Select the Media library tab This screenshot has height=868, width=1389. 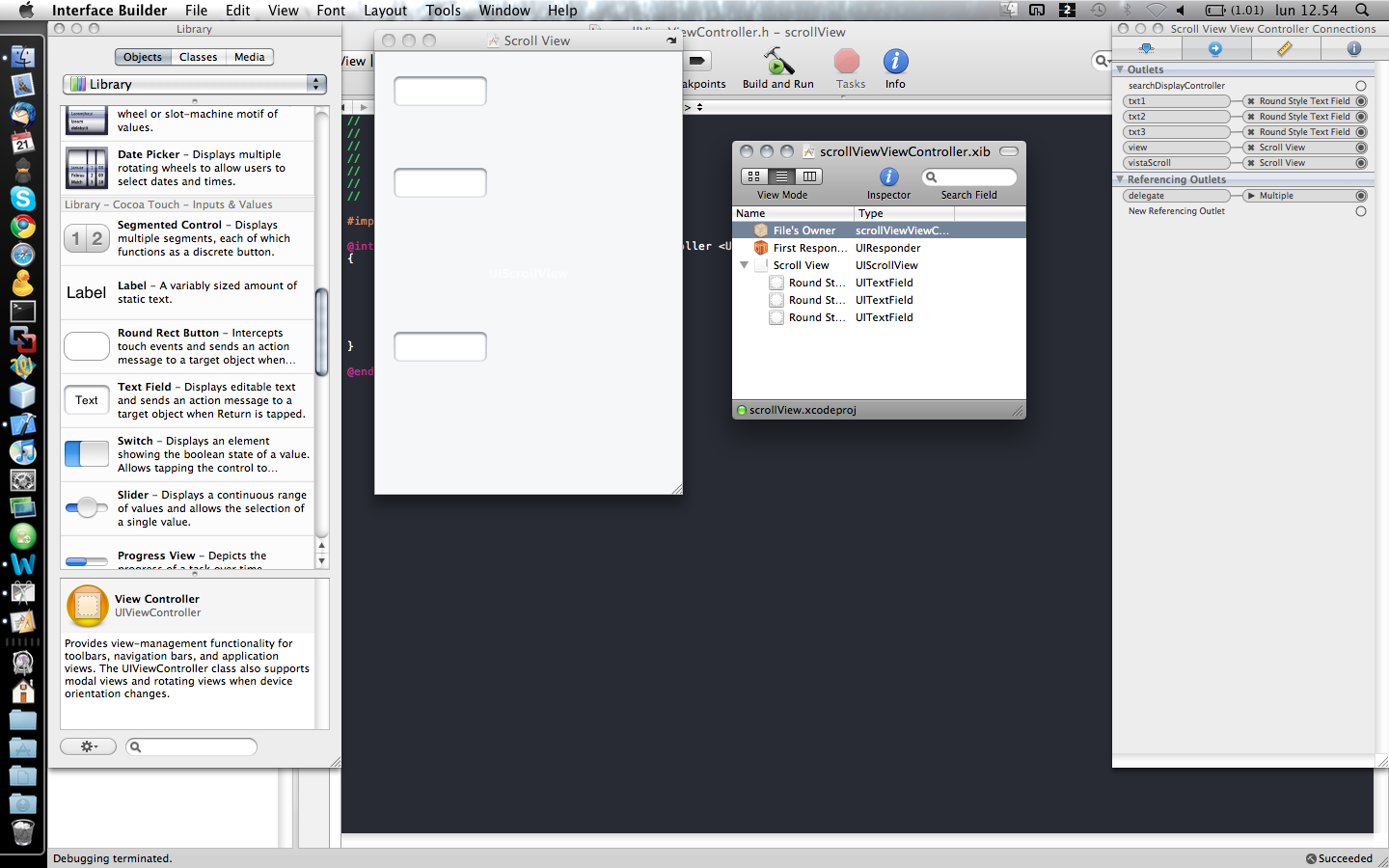pos(249,57)
